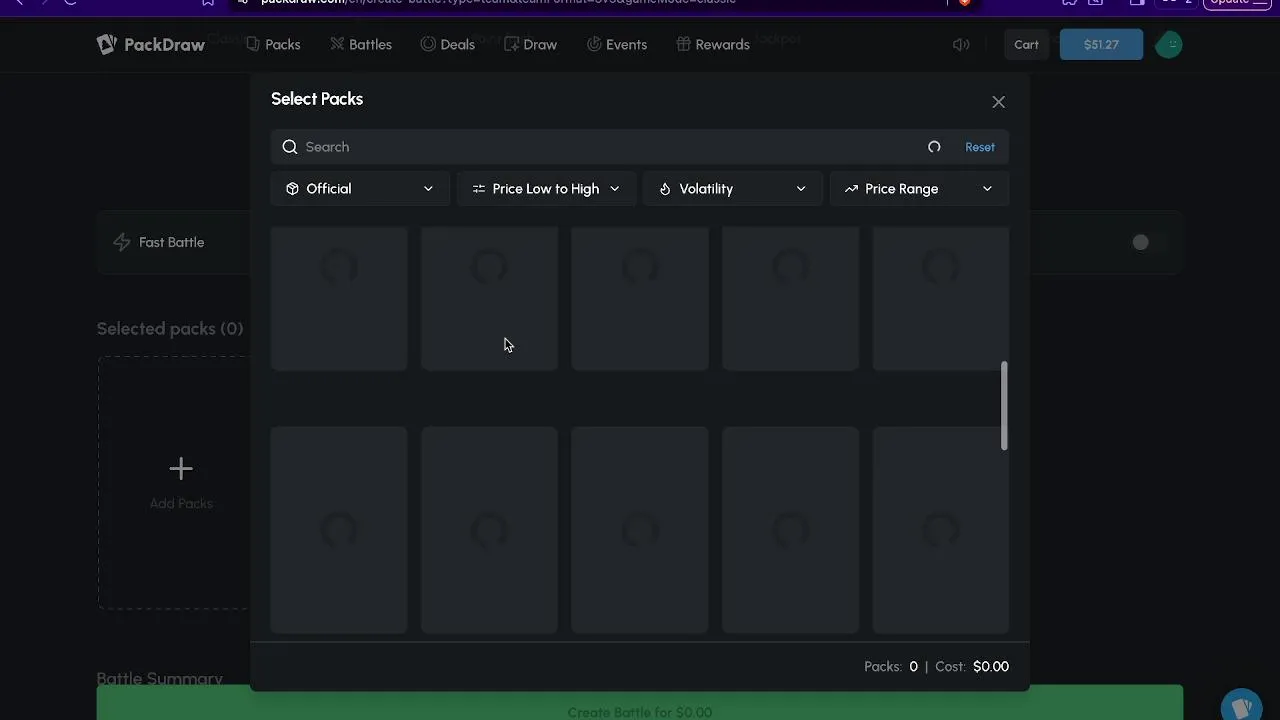
Task: Click Create Battle for $0.00
Action: [x=640, y=703]
